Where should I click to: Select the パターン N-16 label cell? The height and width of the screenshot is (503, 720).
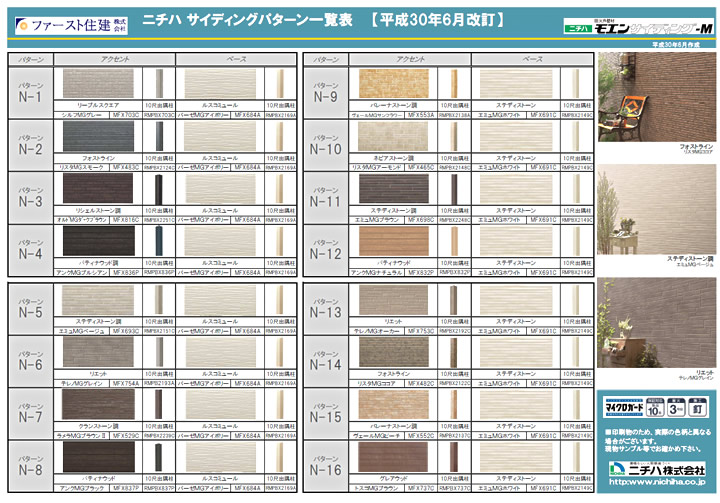(326, 466)
